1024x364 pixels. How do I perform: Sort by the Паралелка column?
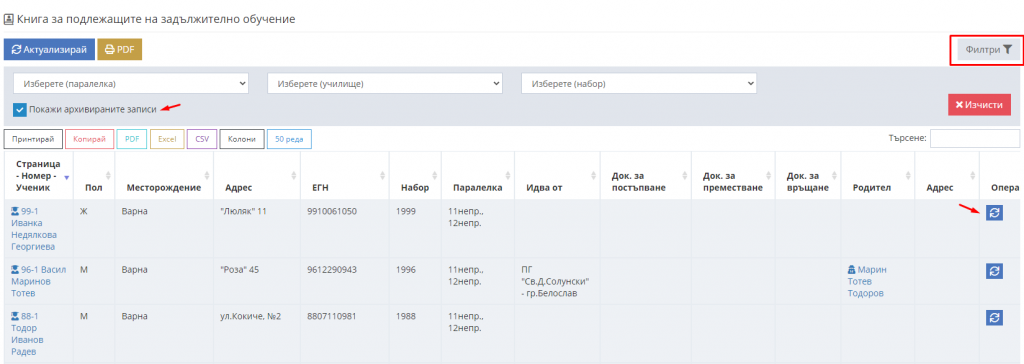[477, 176]
